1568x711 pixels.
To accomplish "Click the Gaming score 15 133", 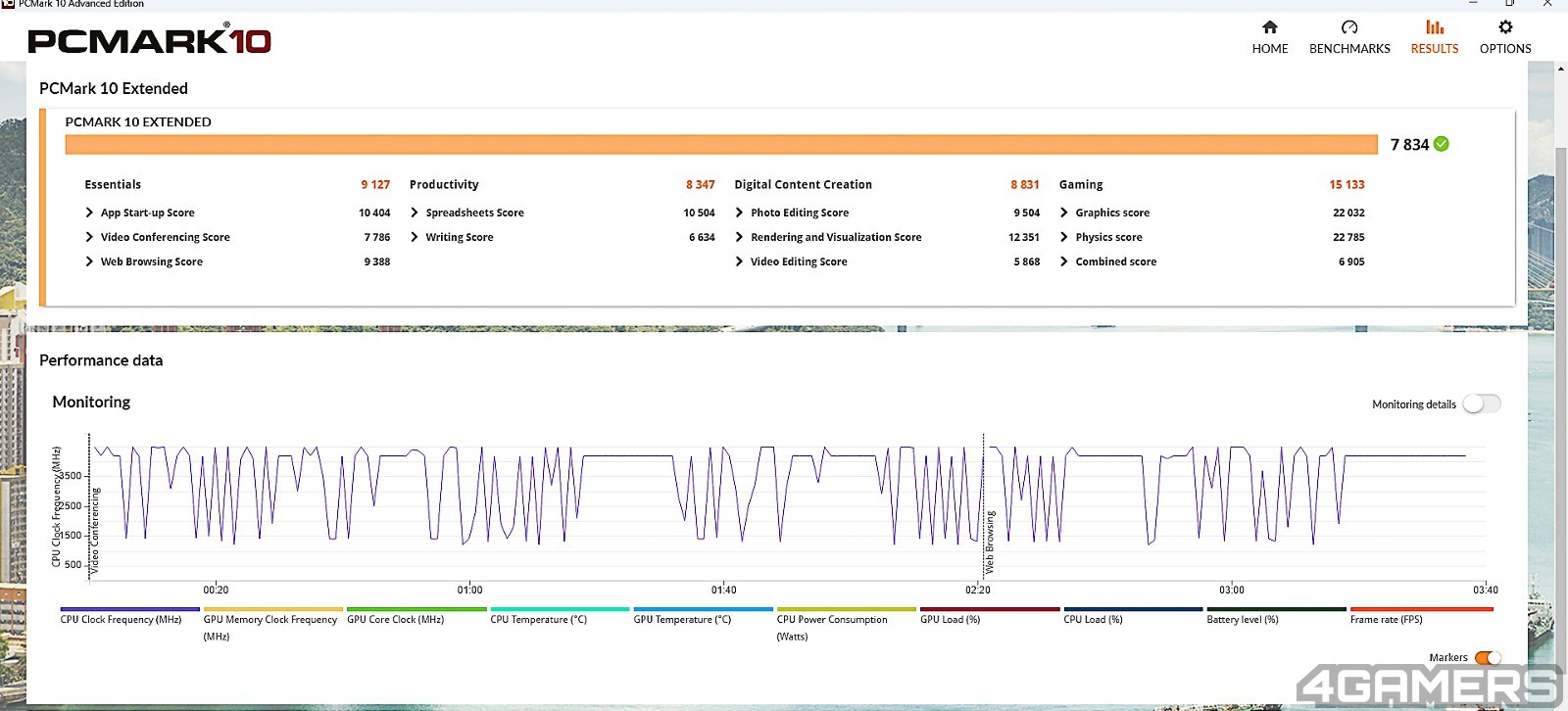I will click(x=1347, y=184).
